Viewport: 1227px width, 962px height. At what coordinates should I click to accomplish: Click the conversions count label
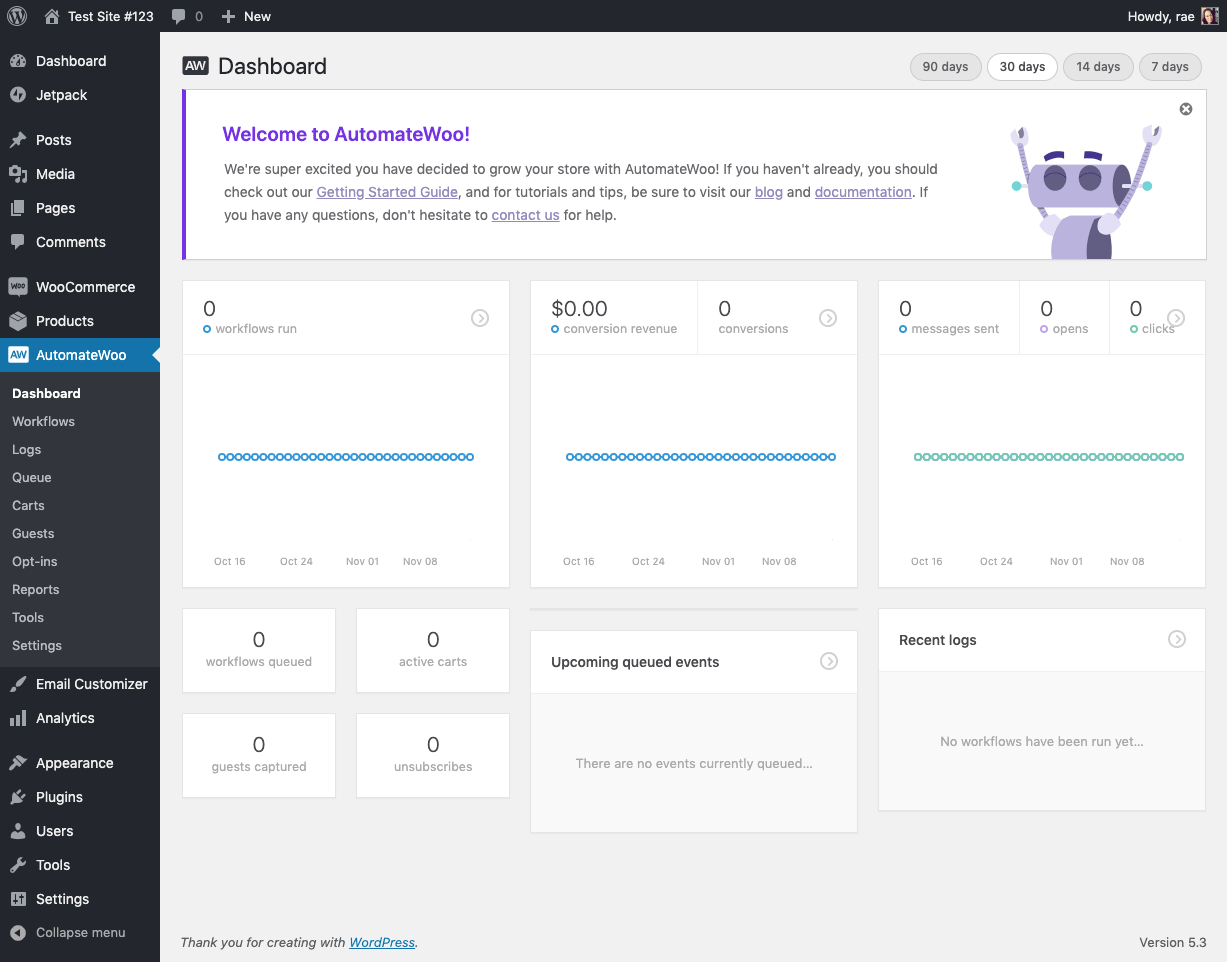tap(753, 329)
